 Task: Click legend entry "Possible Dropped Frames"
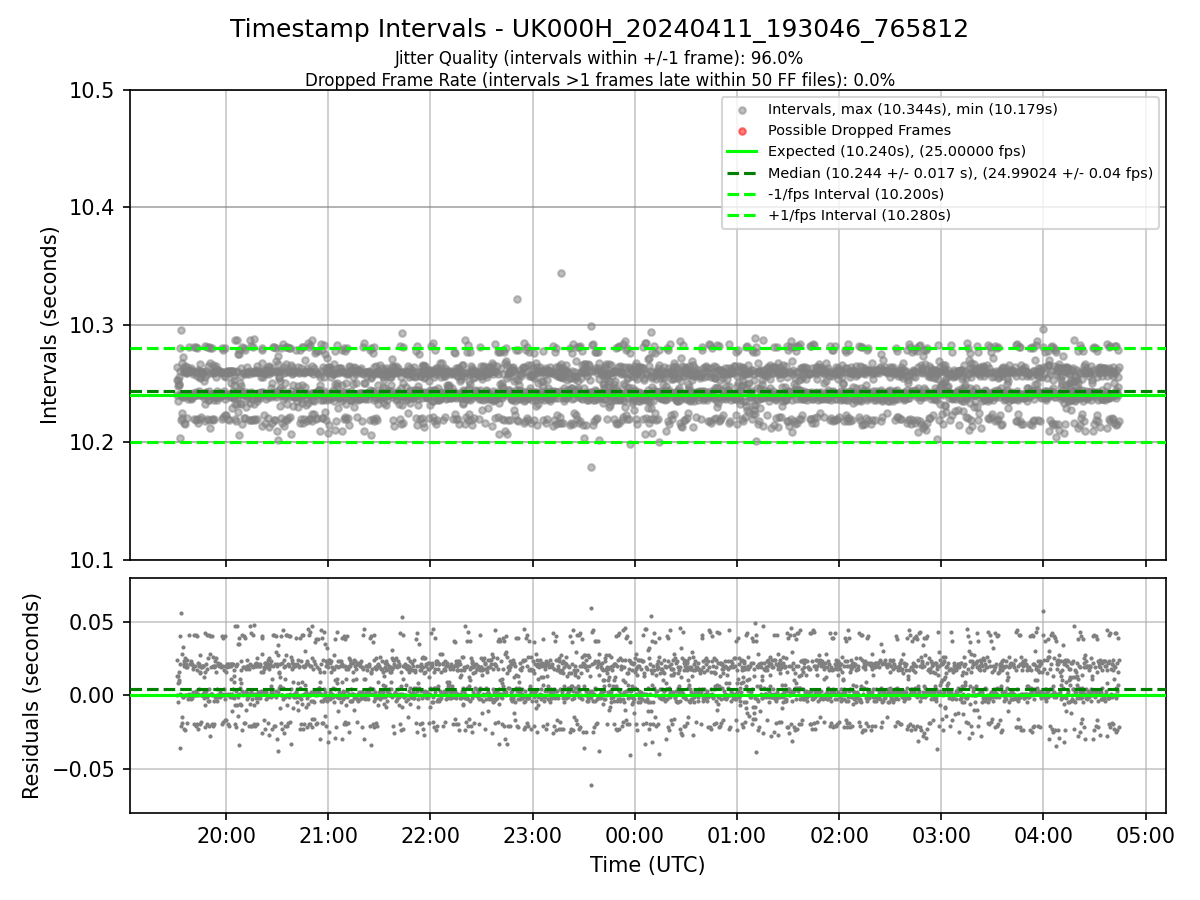pyautogui.click(x=859, y=130)
